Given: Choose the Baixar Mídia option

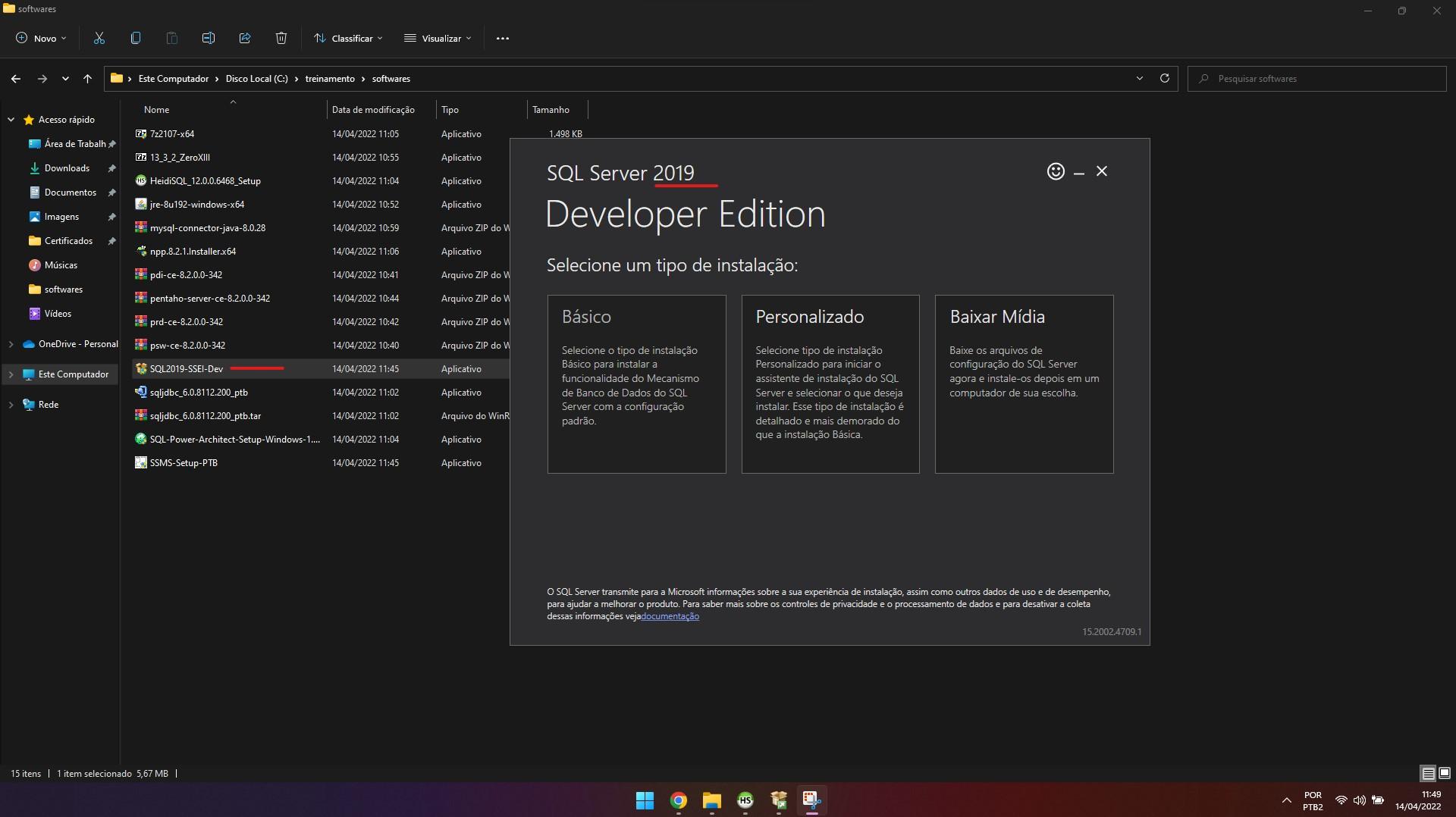Looking at the screenshot, I should [1024, 383].
